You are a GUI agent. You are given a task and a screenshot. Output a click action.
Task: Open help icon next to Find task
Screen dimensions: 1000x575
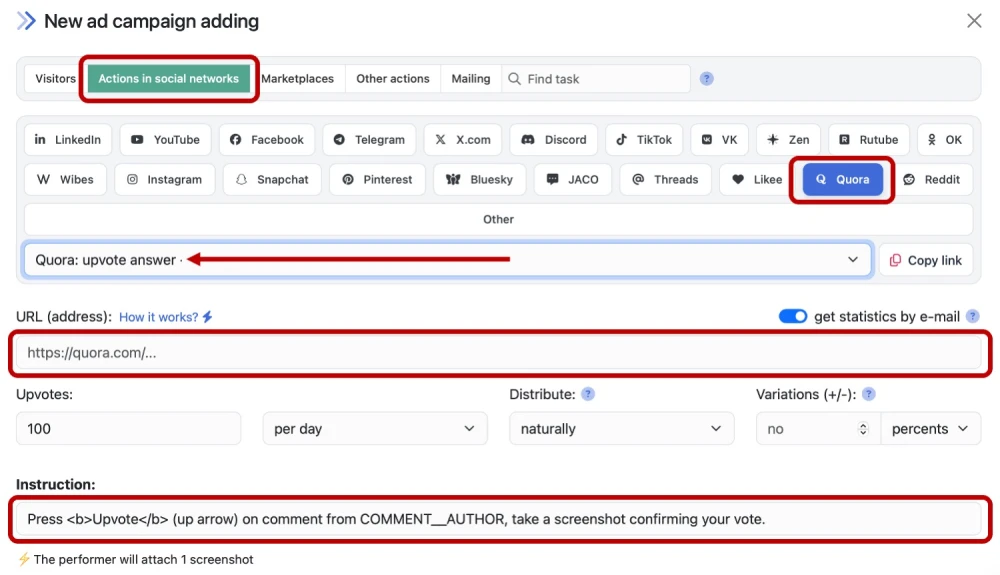point(707,78)
